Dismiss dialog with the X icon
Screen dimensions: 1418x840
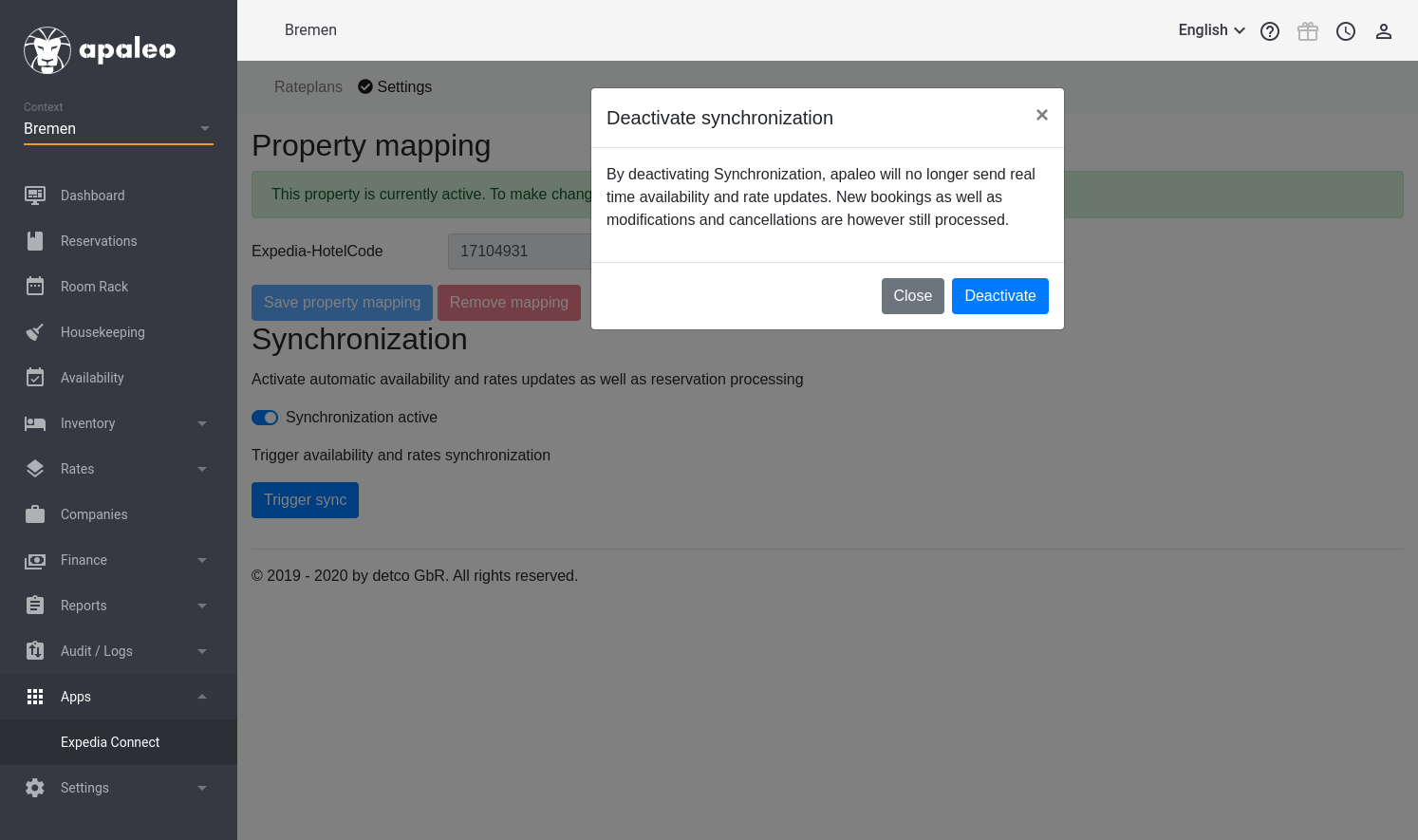click(1041, 115)
